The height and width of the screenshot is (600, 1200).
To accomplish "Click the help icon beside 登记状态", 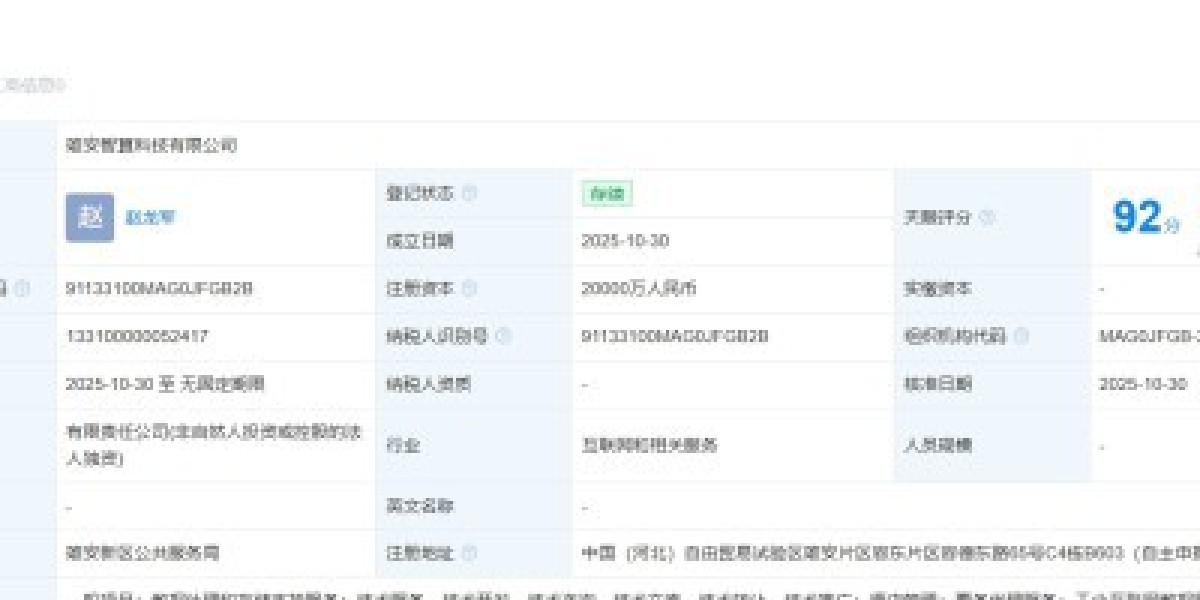I will pyautogui.click(x=469, y=193).
